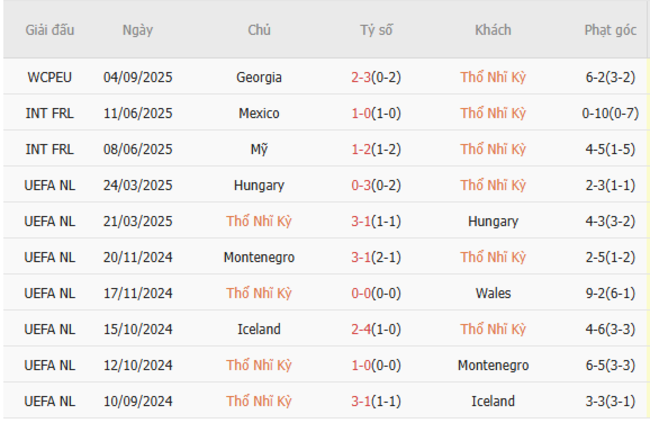Open Georgia team link in first row
The height and width of the screenshot is (423, 650).
tap(259, 77)
